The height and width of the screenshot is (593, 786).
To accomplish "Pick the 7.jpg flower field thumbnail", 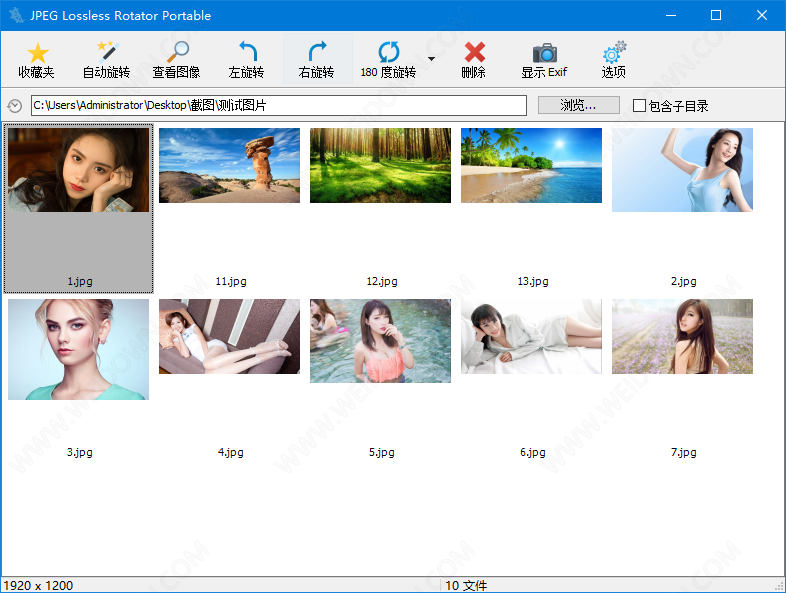I will click(682, 337).
